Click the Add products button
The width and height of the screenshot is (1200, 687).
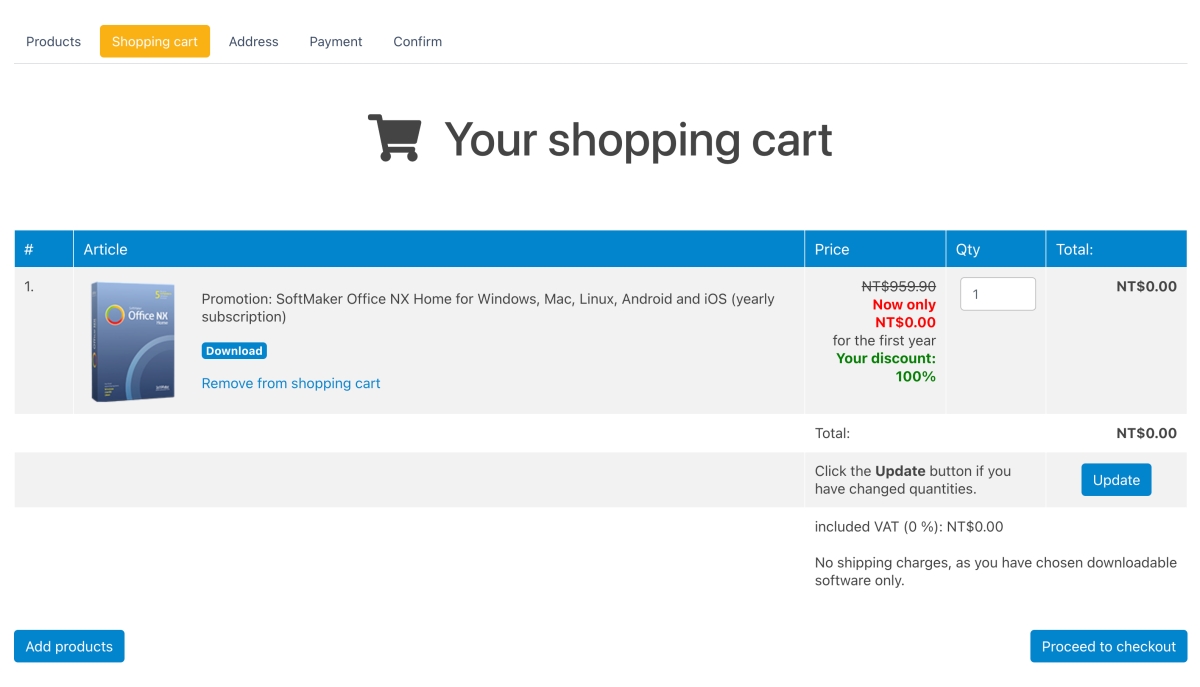[69, 646]
